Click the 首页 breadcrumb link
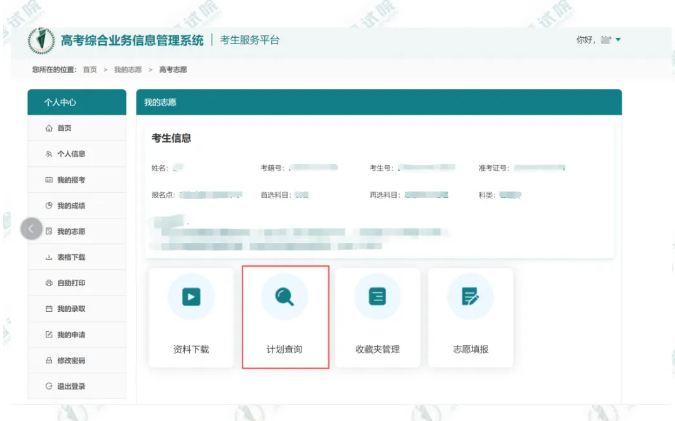Screen dimensions: 675x421 click(x=90, y=69)
